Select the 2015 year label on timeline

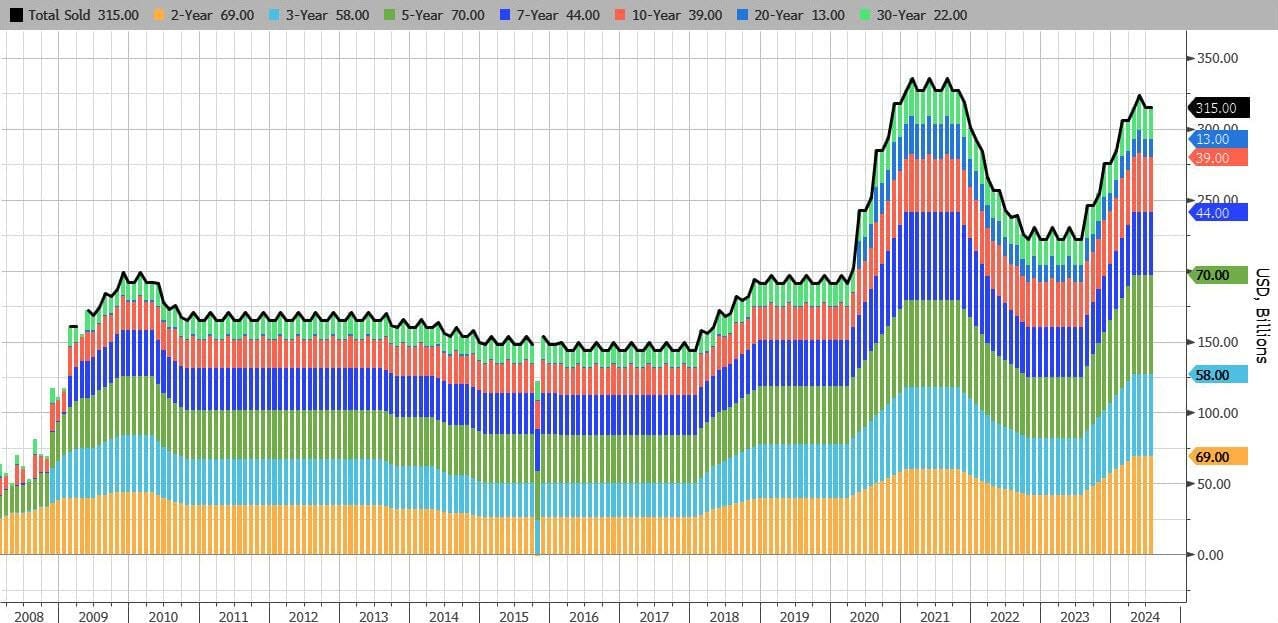pyautogui.click(x=514, y=617)
